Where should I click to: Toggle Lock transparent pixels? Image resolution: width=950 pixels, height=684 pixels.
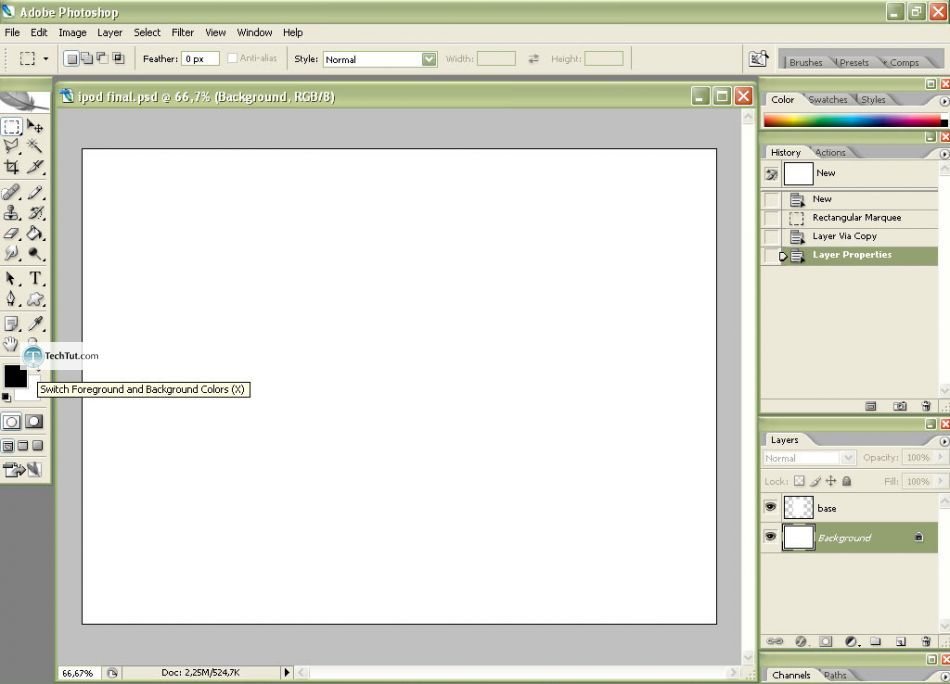click(799, 481)
